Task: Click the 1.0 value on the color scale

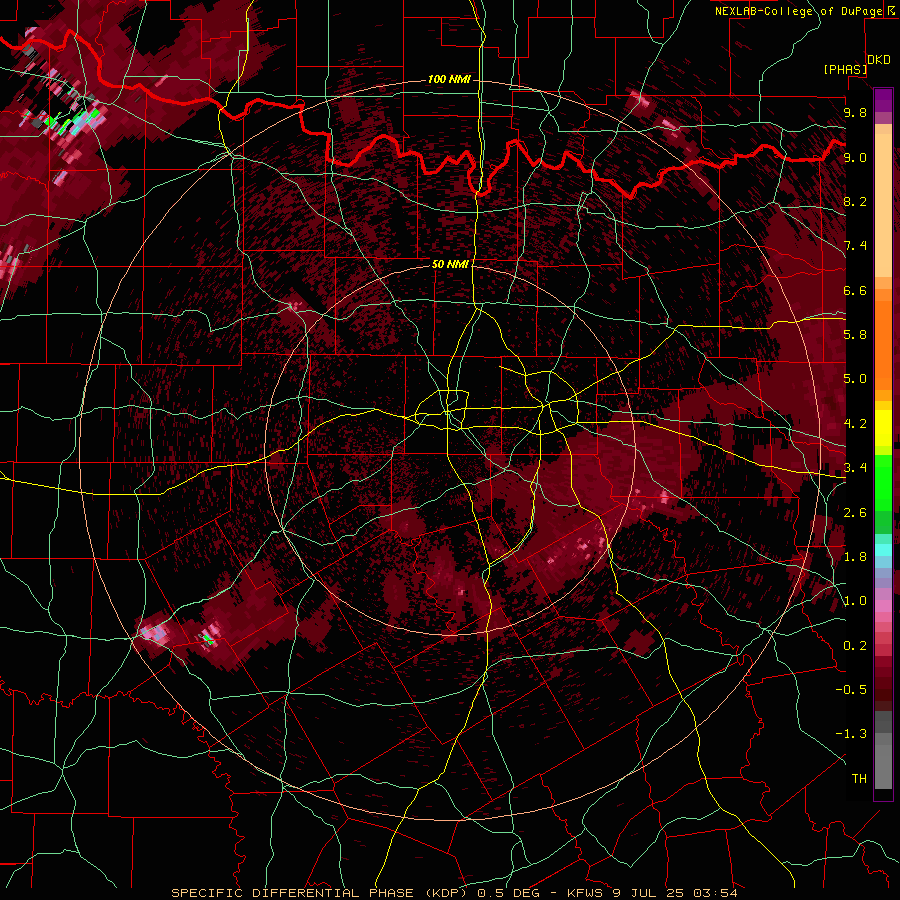Action: point(855,601)
